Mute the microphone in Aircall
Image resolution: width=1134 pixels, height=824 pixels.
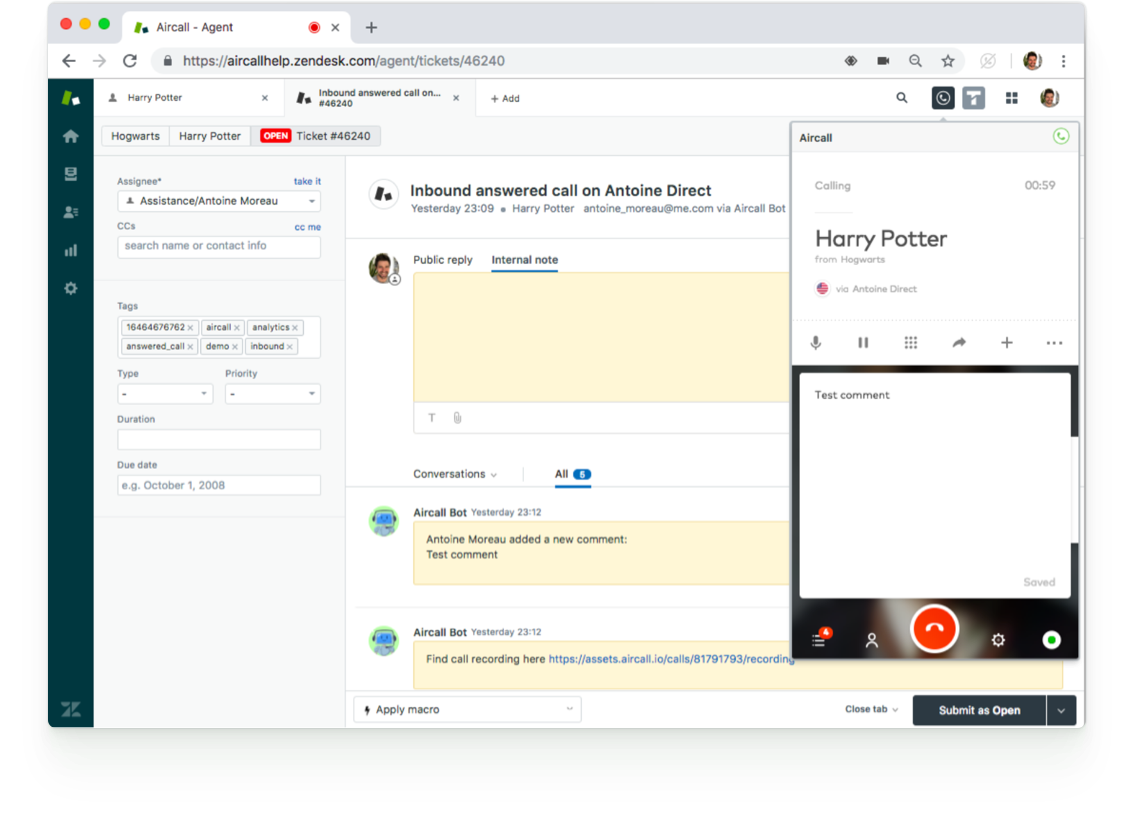[x=815, y=343]
